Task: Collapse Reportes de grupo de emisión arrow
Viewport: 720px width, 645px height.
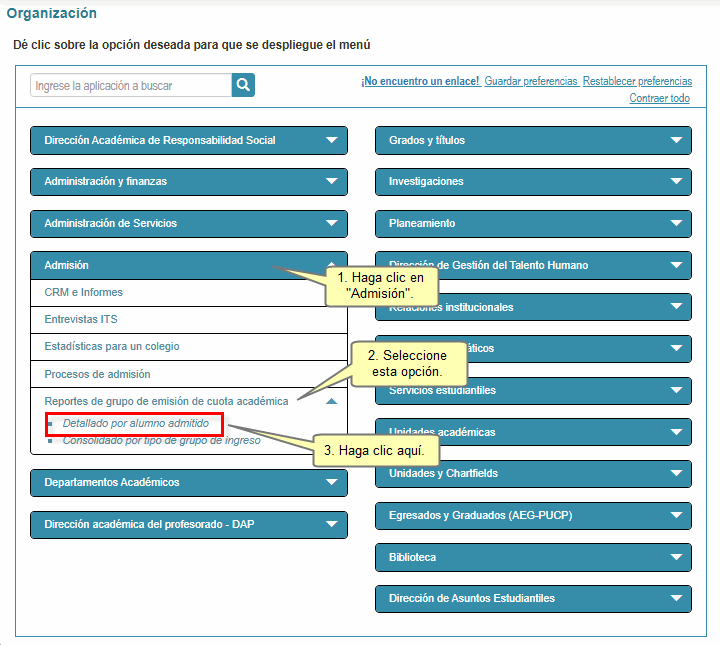Action: 332,401
